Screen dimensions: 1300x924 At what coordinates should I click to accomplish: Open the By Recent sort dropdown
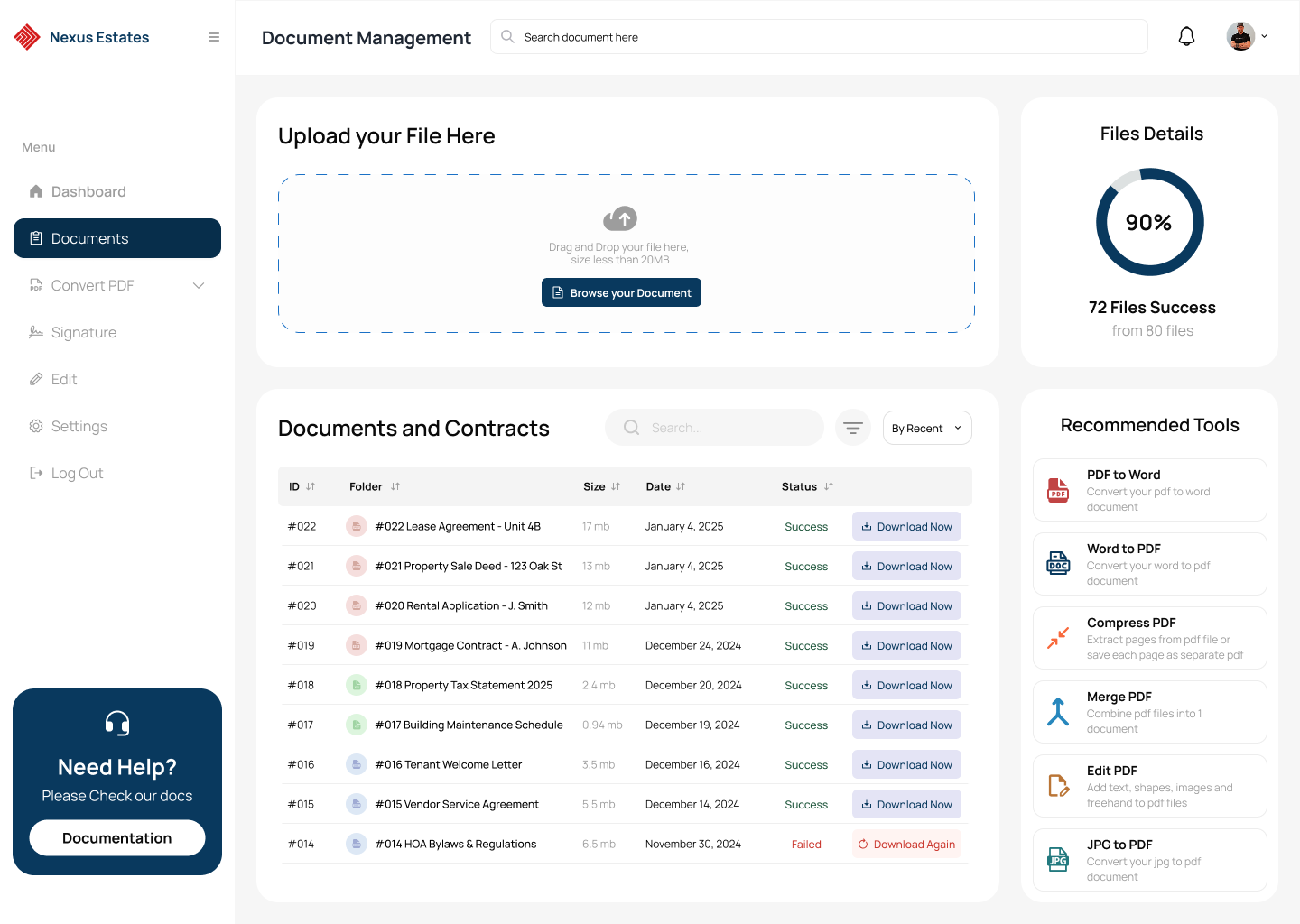927,429
